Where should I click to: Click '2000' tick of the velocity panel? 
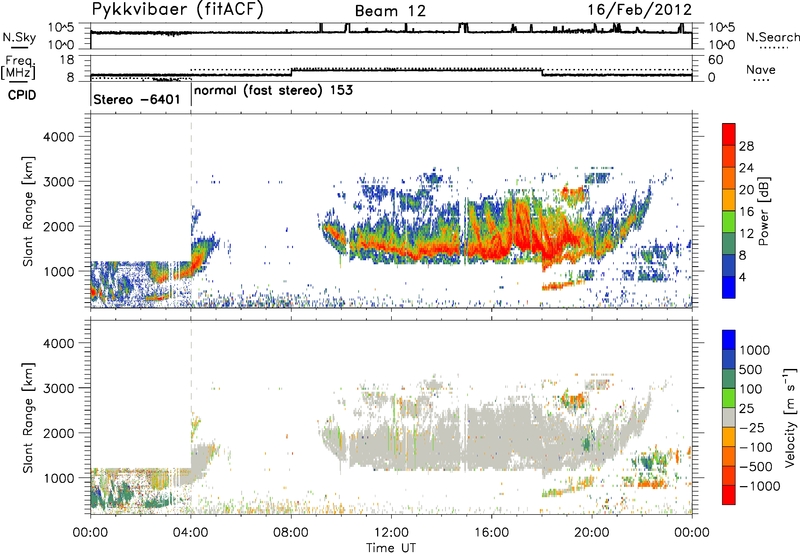pyautogui.click(x=58, y=433)
